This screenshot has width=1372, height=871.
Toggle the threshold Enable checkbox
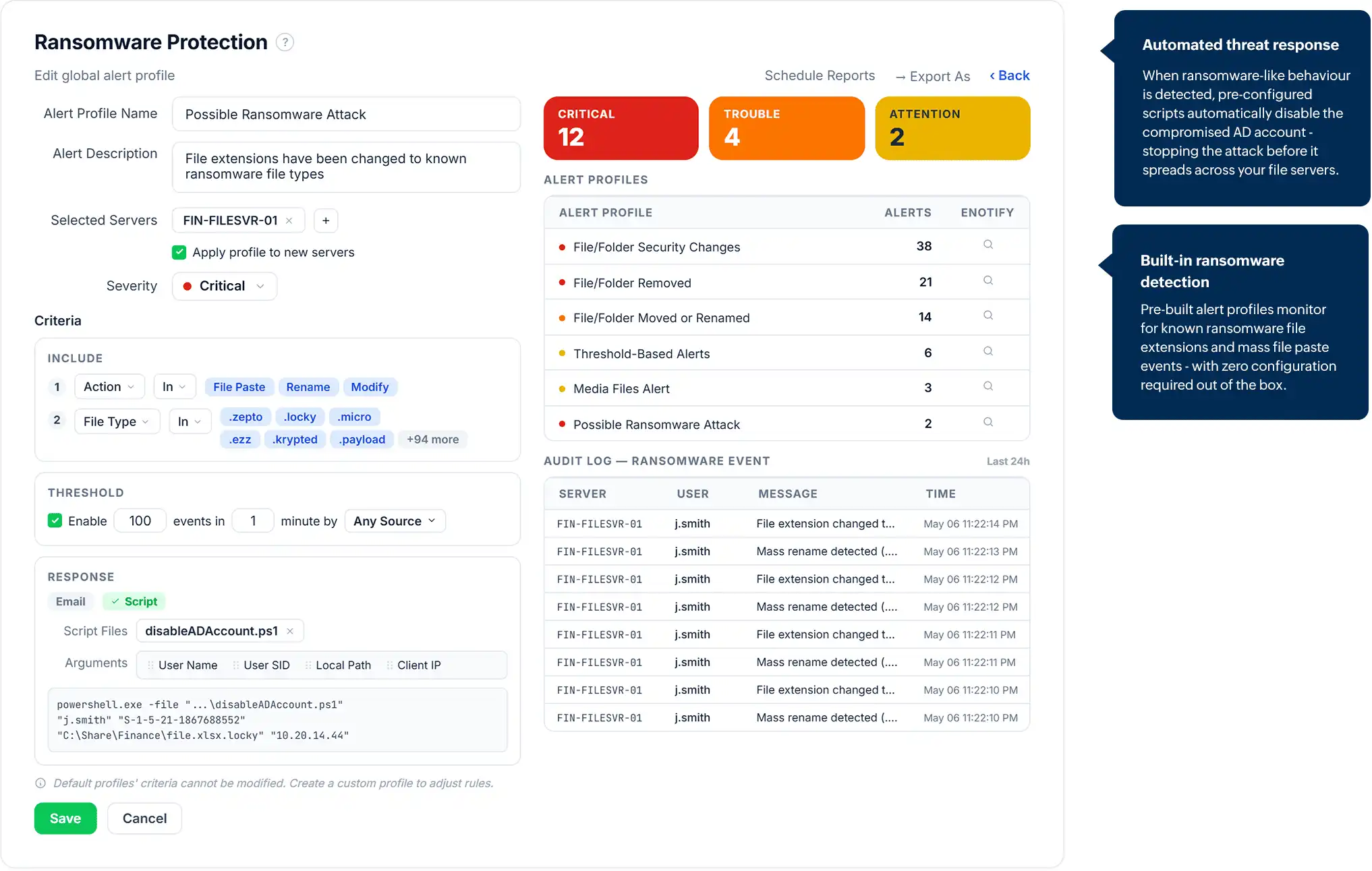[x=55, y=520]
